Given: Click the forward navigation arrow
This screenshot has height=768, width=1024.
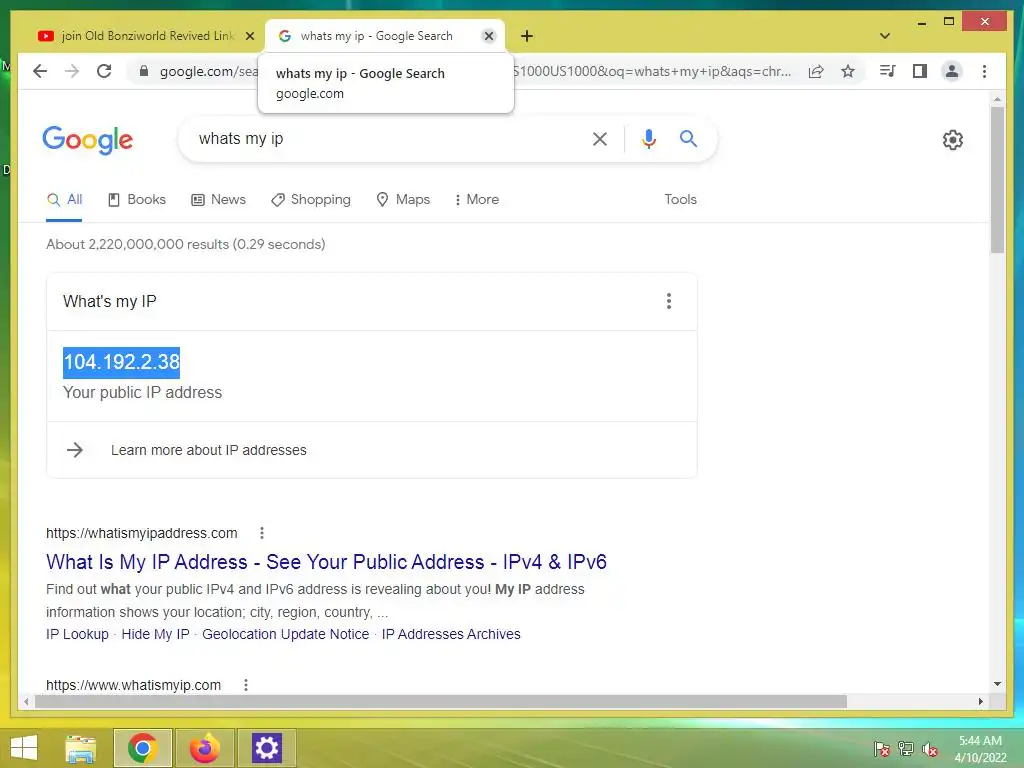Looking at the screenshot, I should pyautogui.click(x=72, y=71).
